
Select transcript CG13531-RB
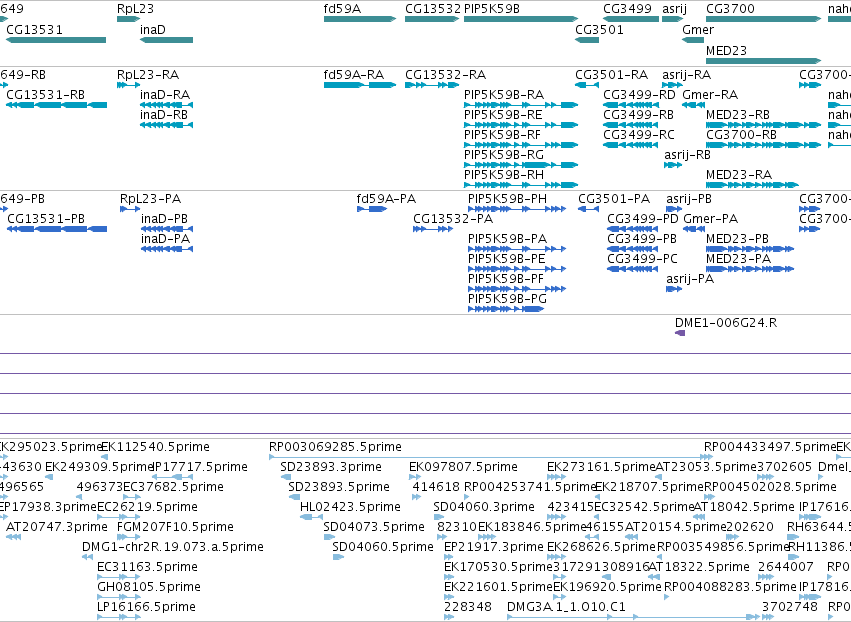coord(56,105)
